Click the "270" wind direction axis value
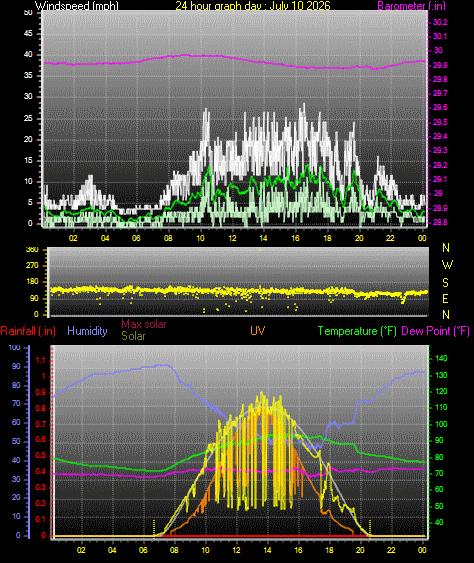The width and height of the screenshot is (474, 563). tap(32, 266)
